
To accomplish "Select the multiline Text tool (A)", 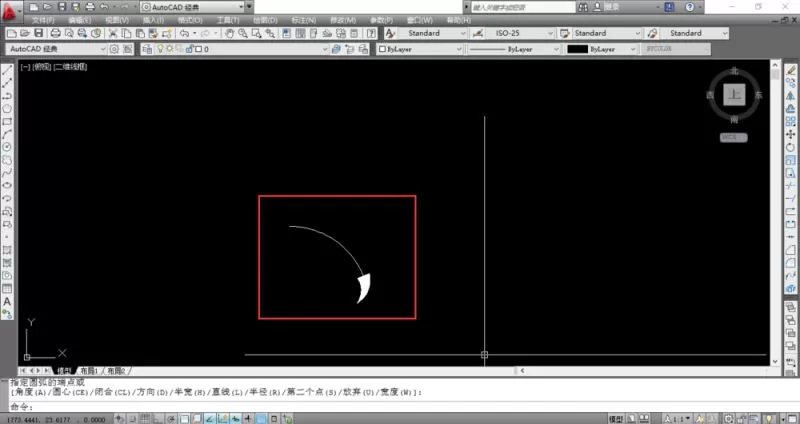I will pos(7,302).
